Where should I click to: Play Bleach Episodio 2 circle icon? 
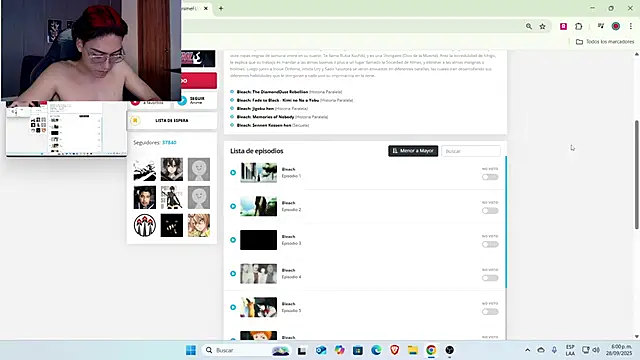(x=233, y=206)
